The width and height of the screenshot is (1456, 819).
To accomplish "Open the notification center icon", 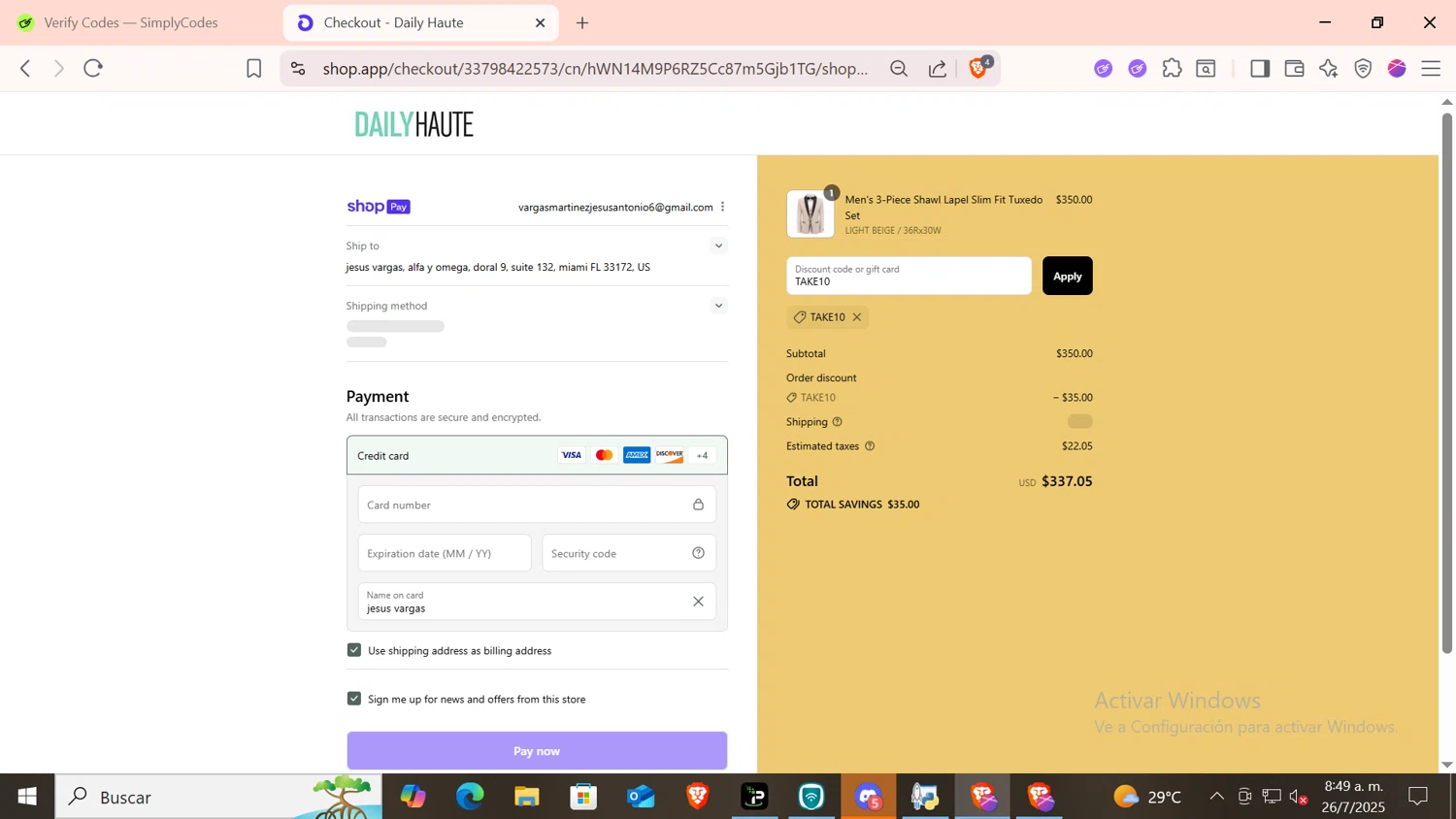I will (1418, 797).
